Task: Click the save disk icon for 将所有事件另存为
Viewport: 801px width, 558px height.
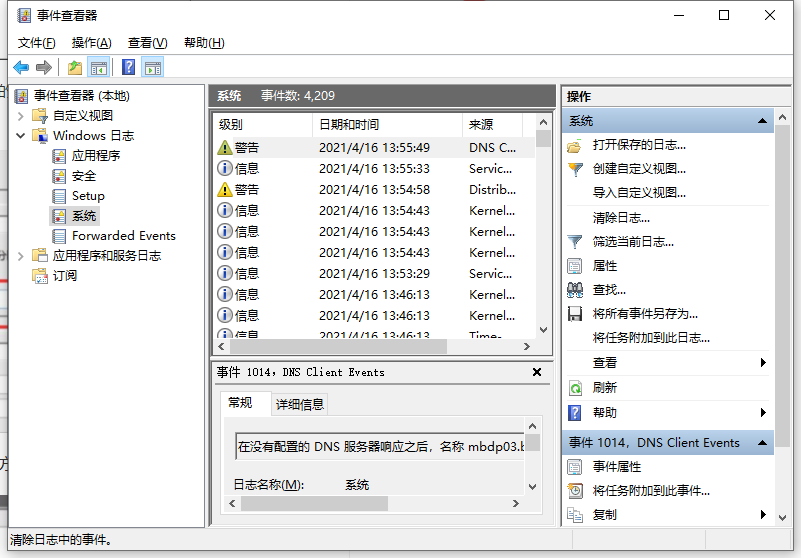Action: pyautogui.click(x=575, y=314)
